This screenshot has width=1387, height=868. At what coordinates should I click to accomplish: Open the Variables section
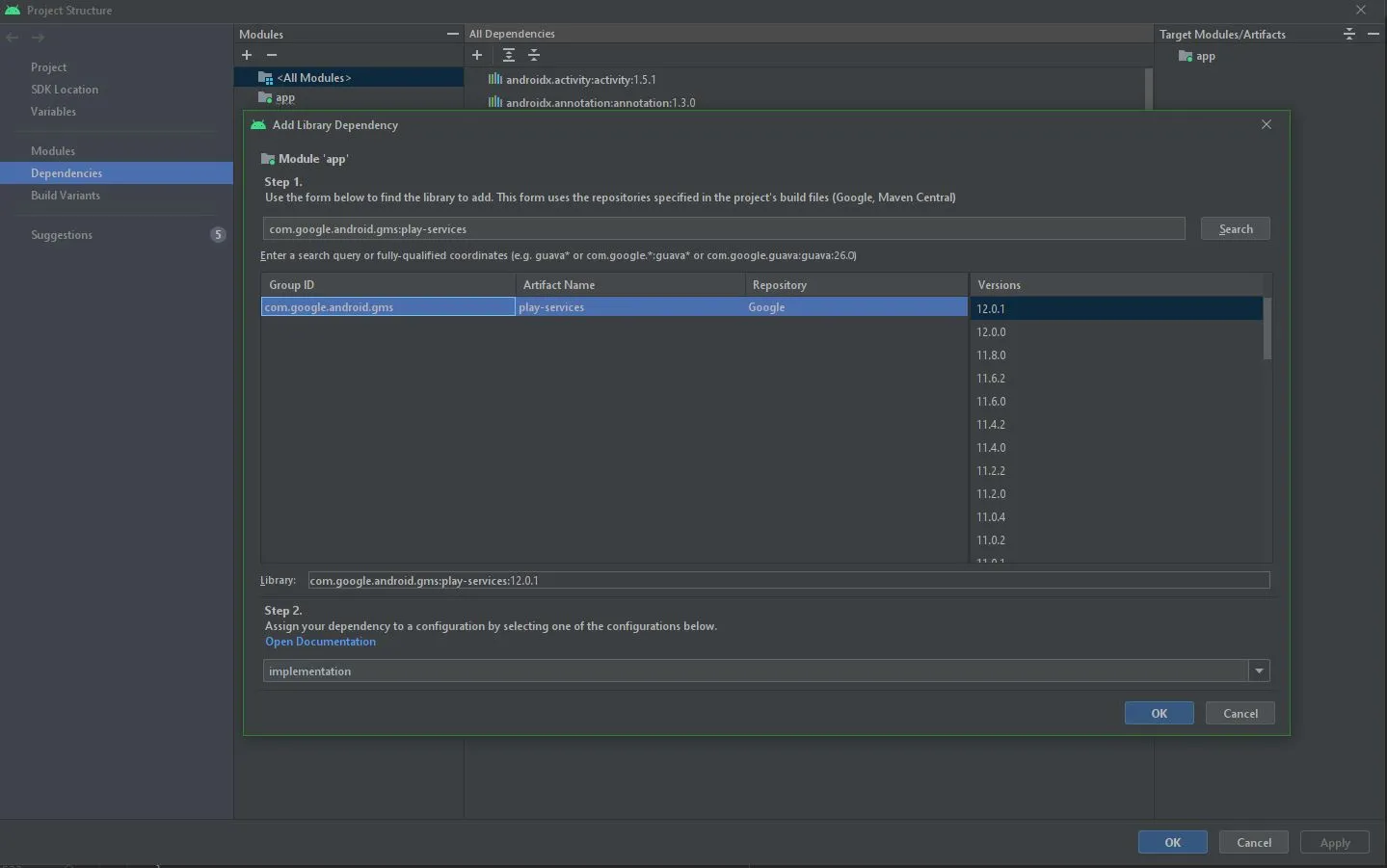click(53, 112)
